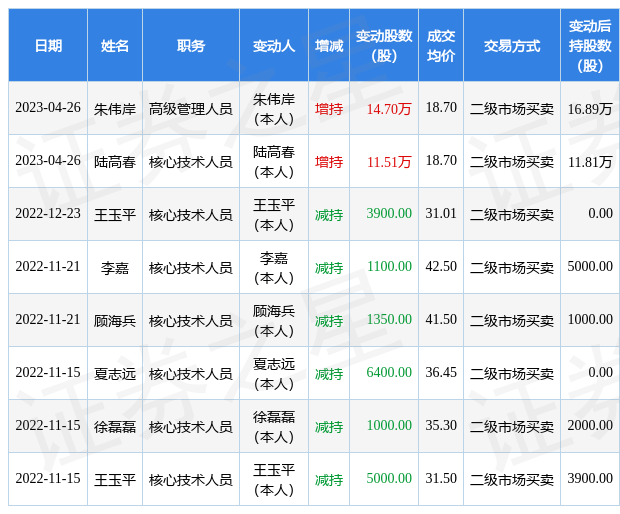Click post-change holdings 2000.00
Screen dimensions: 620x514
pos(590,425)
